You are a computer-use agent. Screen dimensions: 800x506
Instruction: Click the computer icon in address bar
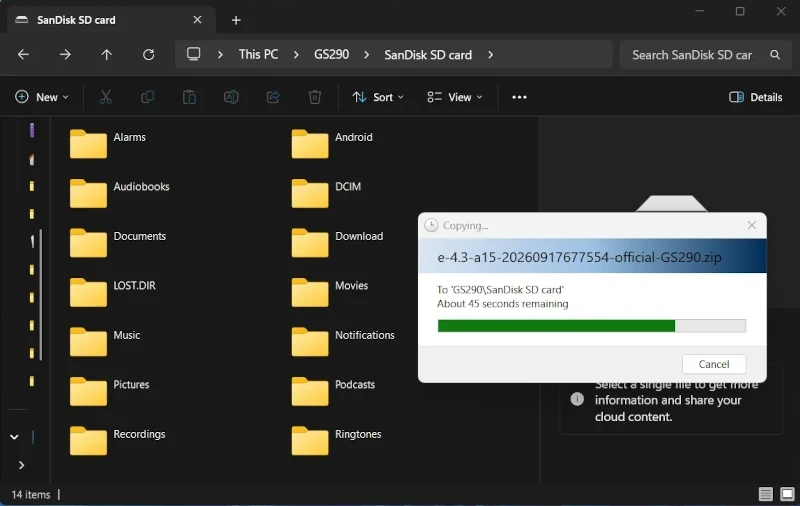[x=193, y=54]
